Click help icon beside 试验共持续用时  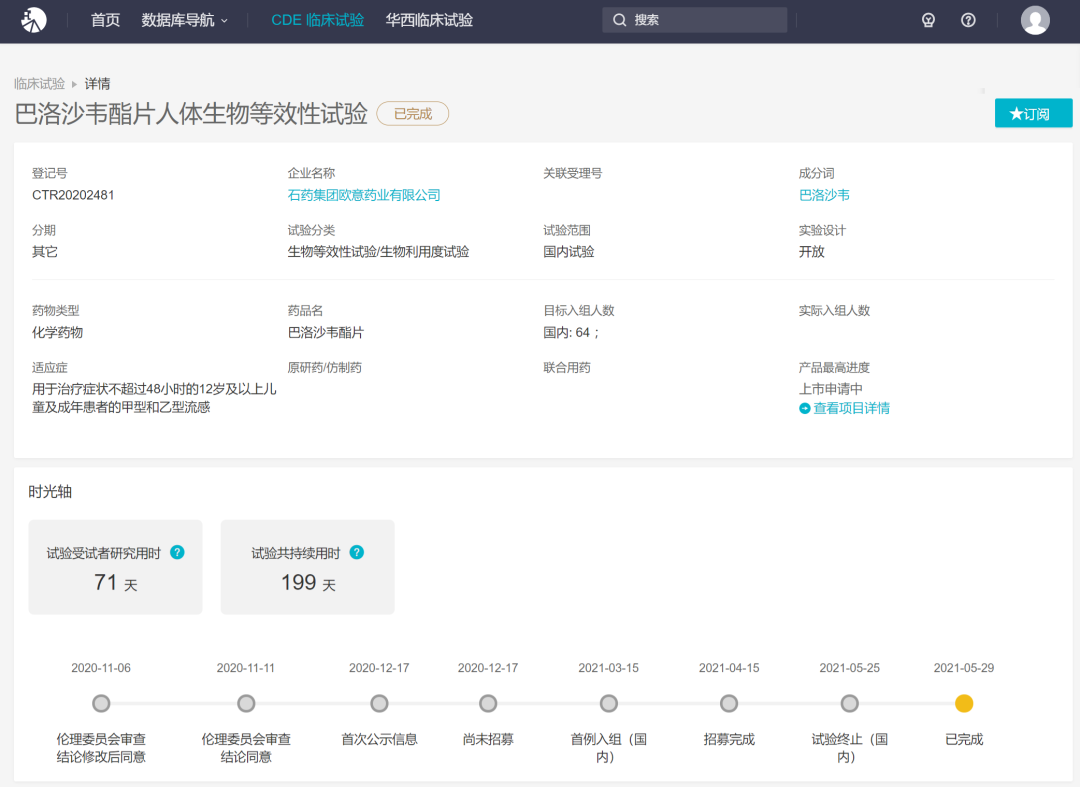point(356,552)
